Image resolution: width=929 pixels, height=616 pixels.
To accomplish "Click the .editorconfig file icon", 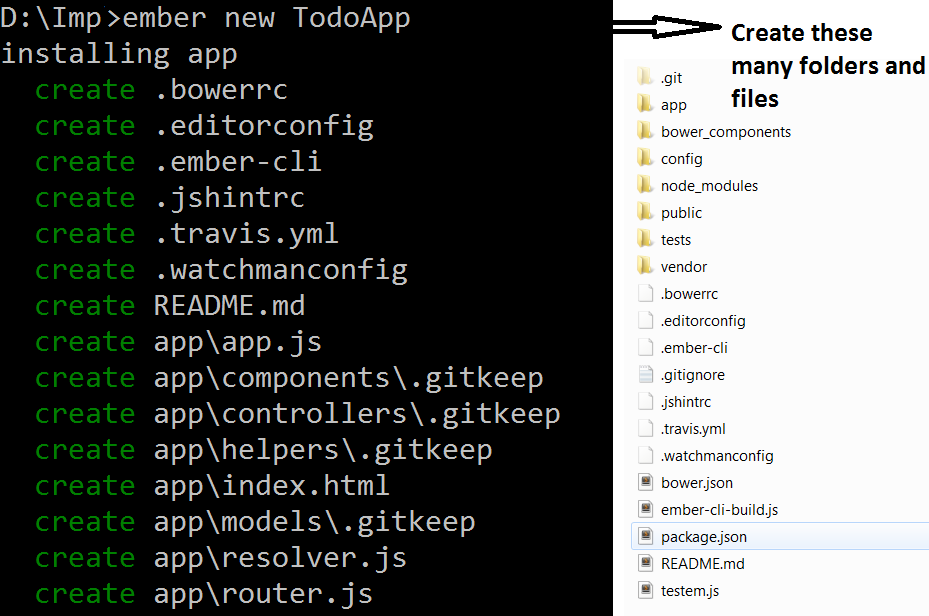I will pyautogui.click(x=645, y=320).
